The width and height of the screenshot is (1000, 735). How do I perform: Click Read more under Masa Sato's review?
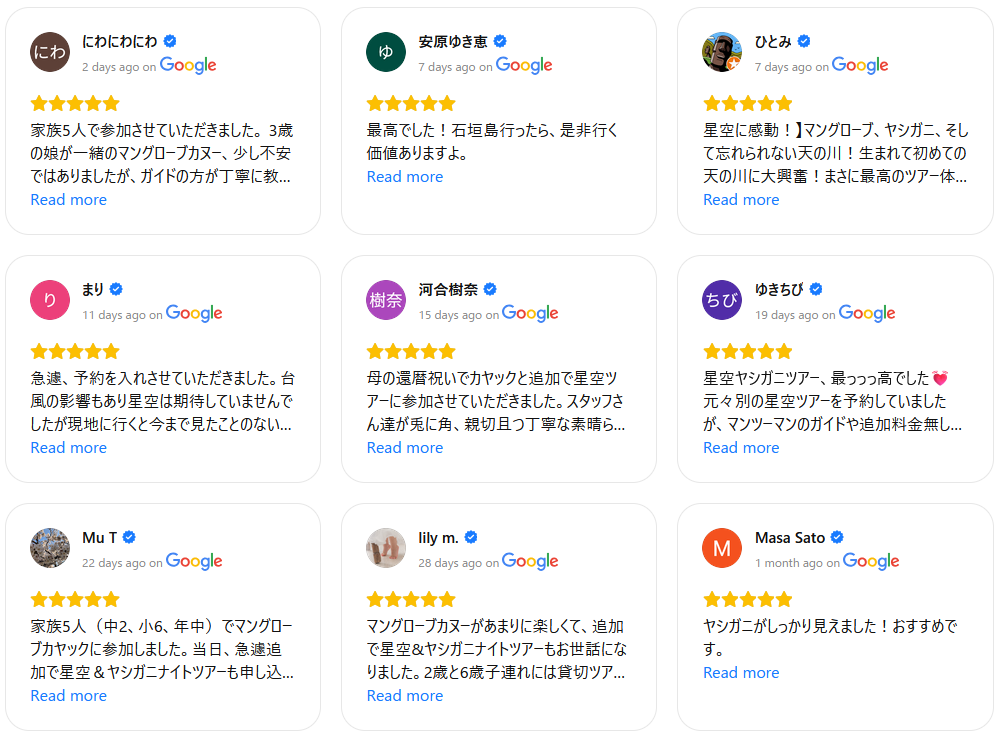pos(741,673)
